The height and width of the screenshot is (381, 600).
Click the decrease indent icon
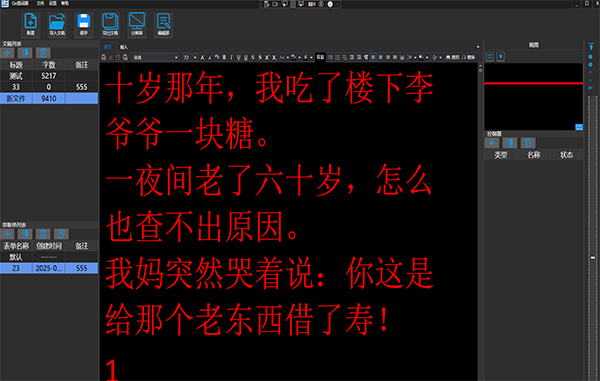pos(351,57)
